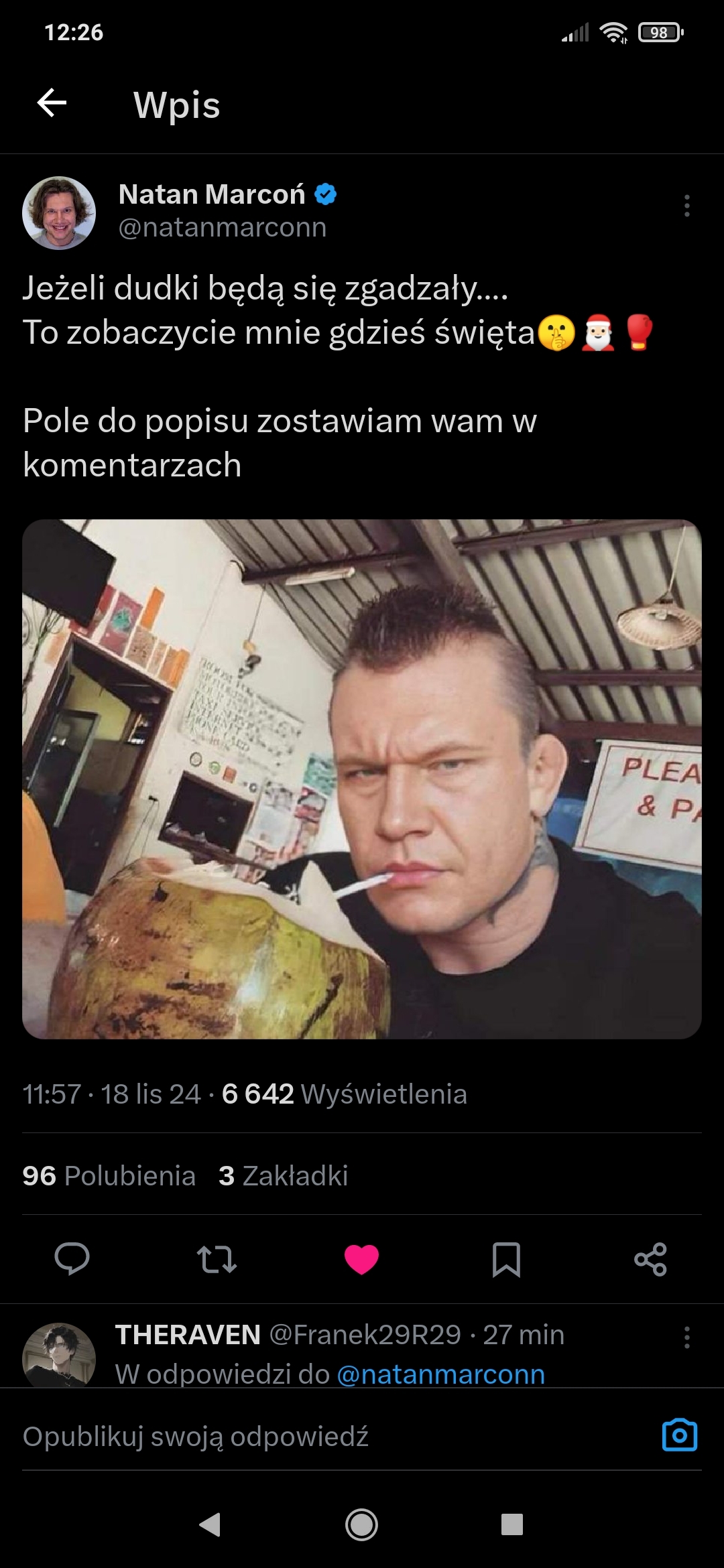Tap the back arrow next to Wpis
Viewport: 724px width, 1568px height.
(52, 103)
